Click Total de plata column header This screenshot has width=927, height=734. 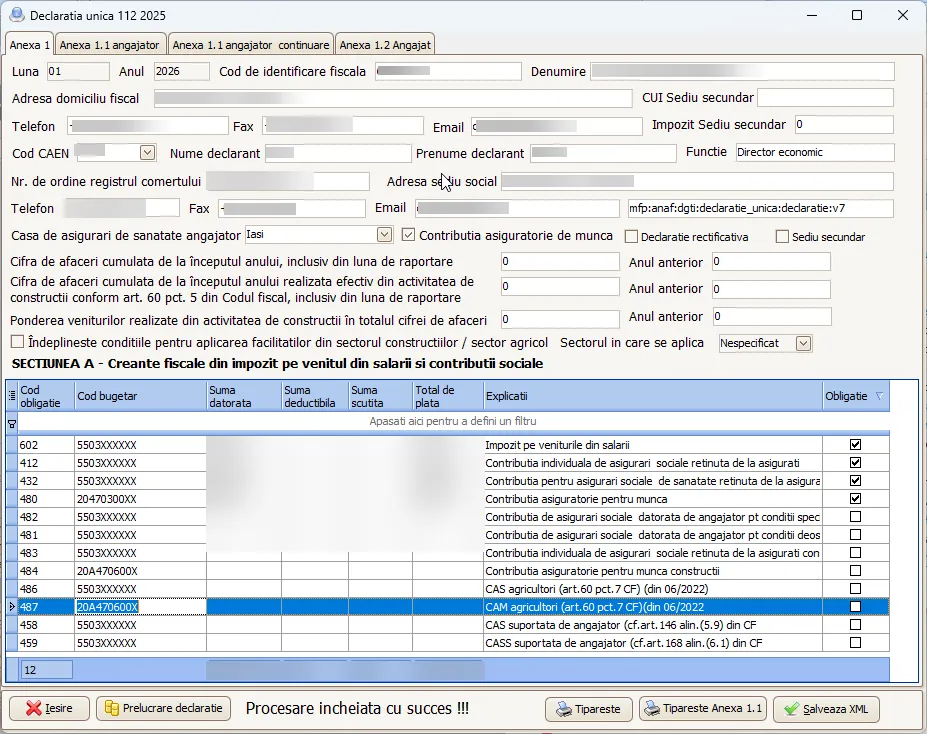[x=448, y=396]
